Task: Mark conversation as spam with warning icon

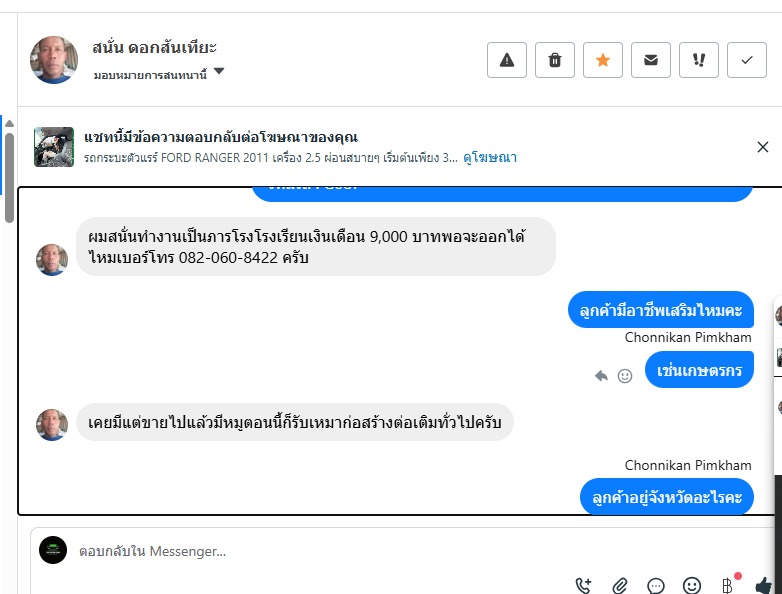Action: 506,60
